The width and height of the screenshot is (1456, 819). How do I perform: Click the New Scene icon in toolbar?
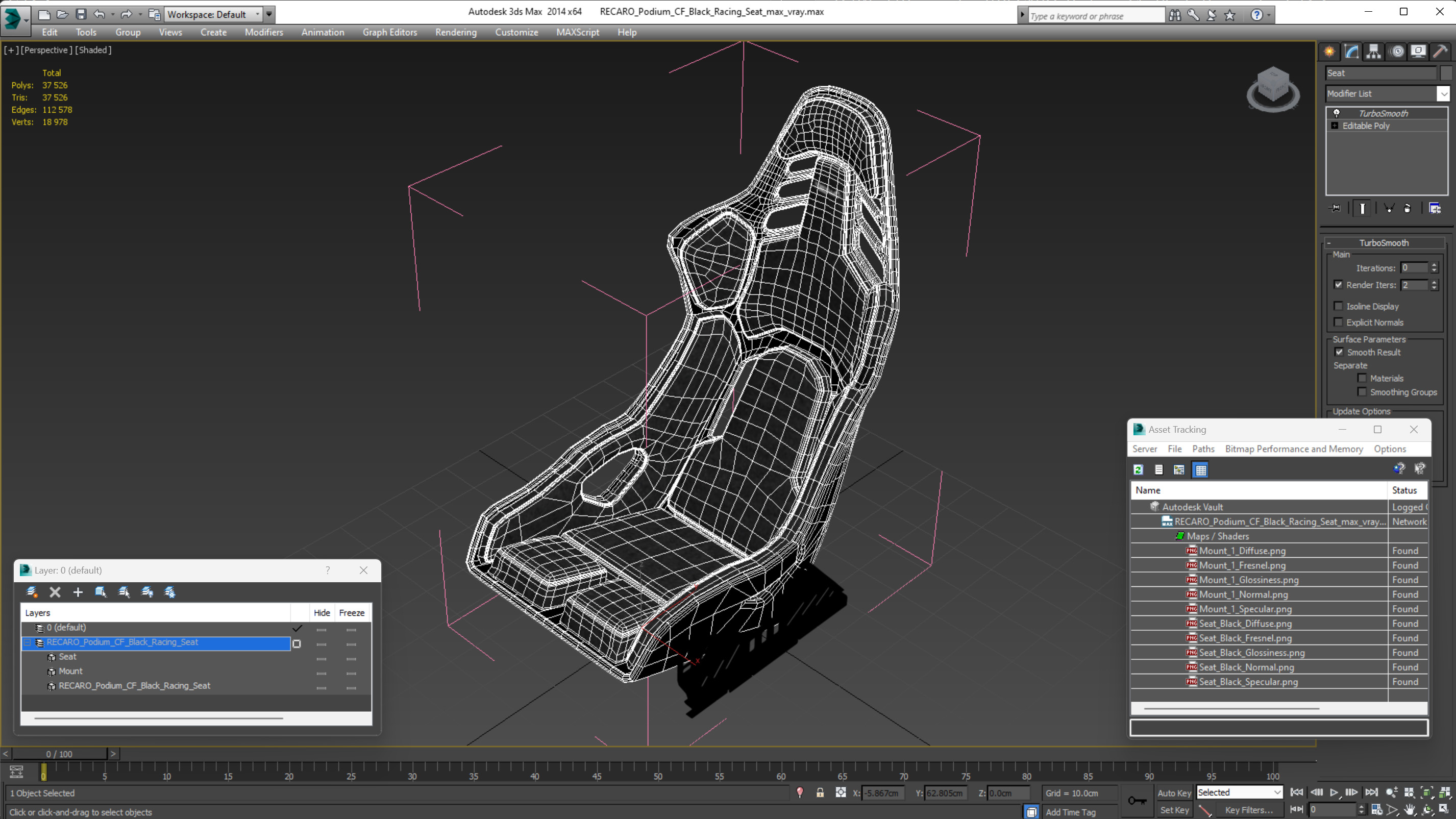tap(44, 14)
